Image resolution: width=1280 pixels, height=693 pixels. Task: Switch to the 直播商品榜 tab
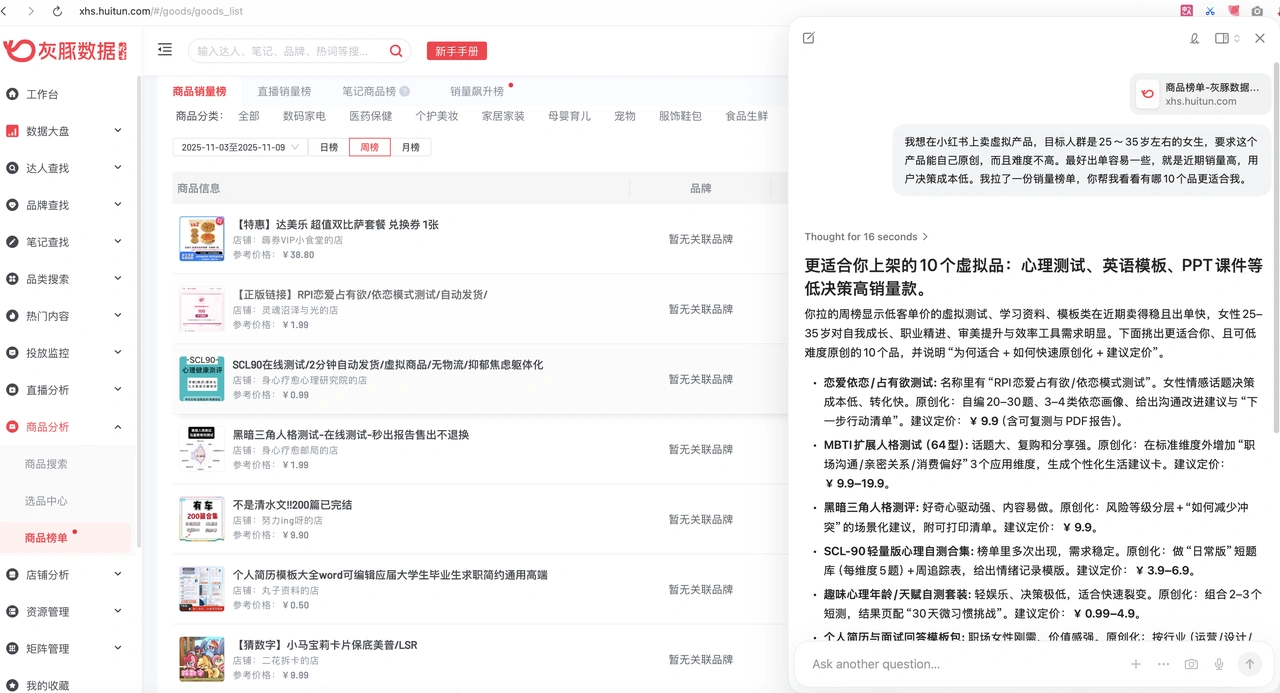click(x=284, y=89)
